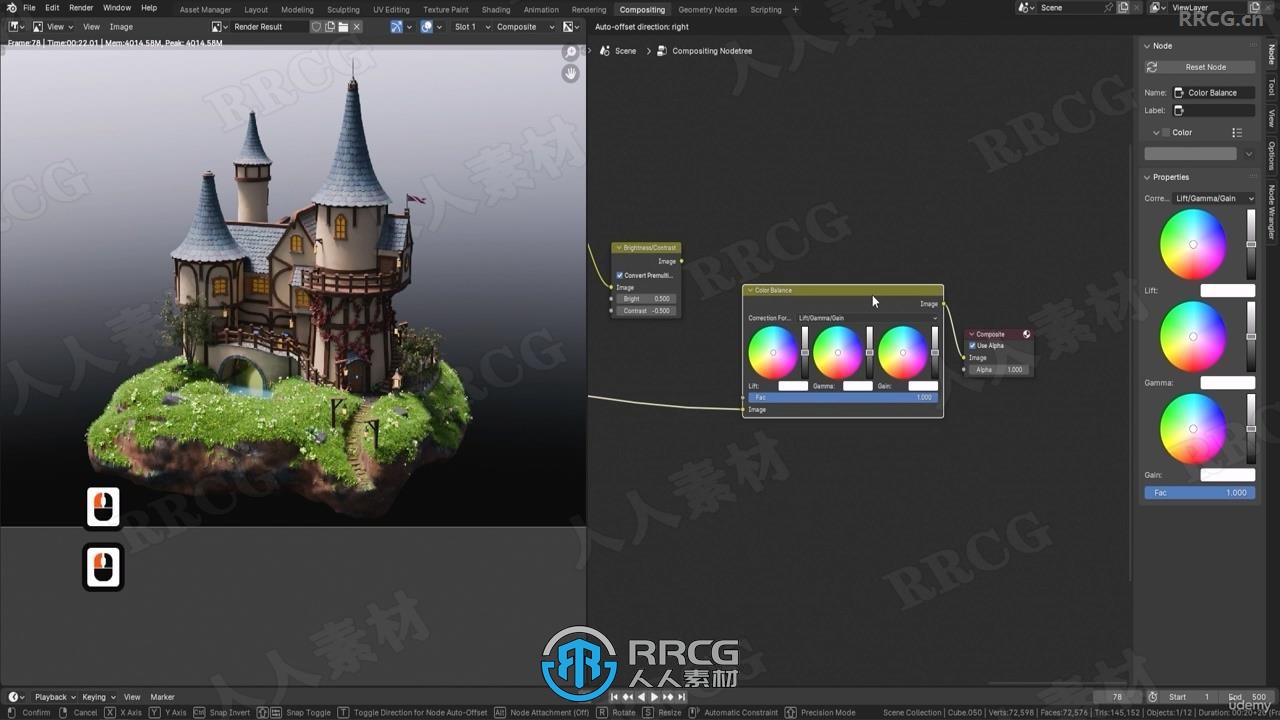Open the File menu
The width and height of the screenshot is (1280, 720).
(29, 8)
